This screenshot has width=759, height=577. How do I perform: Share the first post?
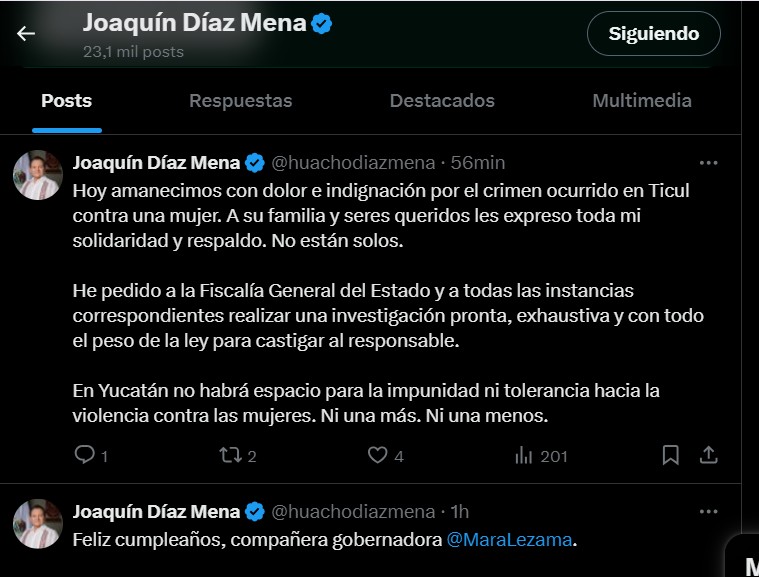tap(708, 455)
